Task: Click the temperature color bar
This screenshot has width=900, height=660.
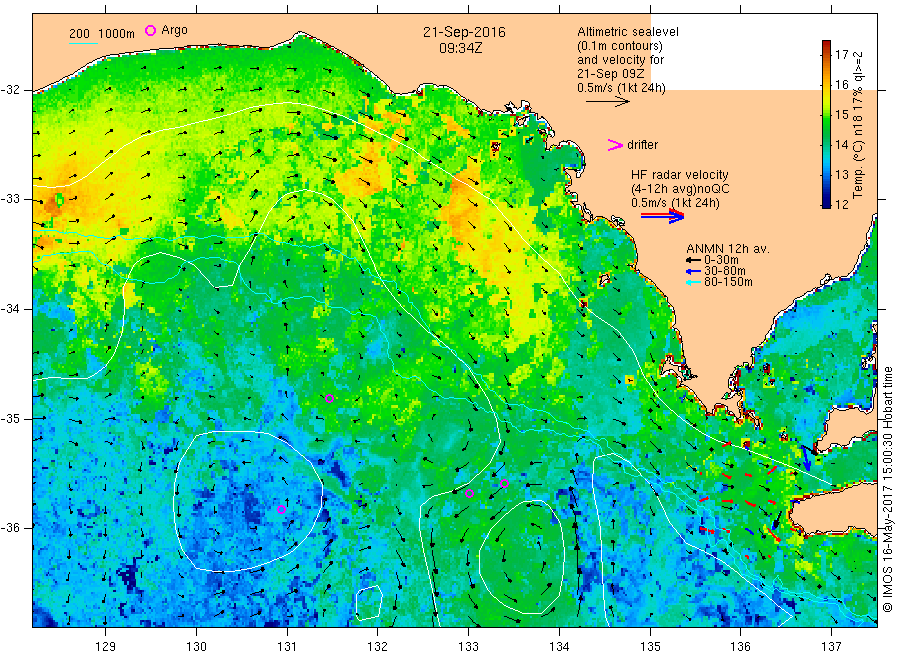Action: 827,124
